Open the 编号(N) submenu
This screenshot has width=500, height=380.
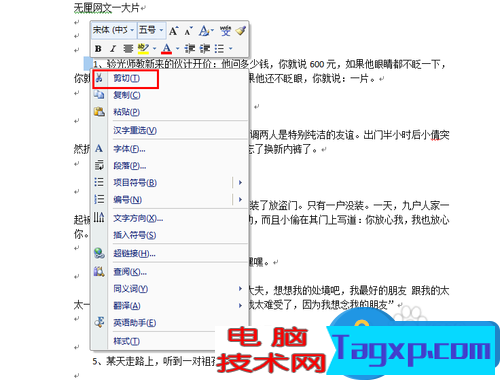(x=170, y=200)
